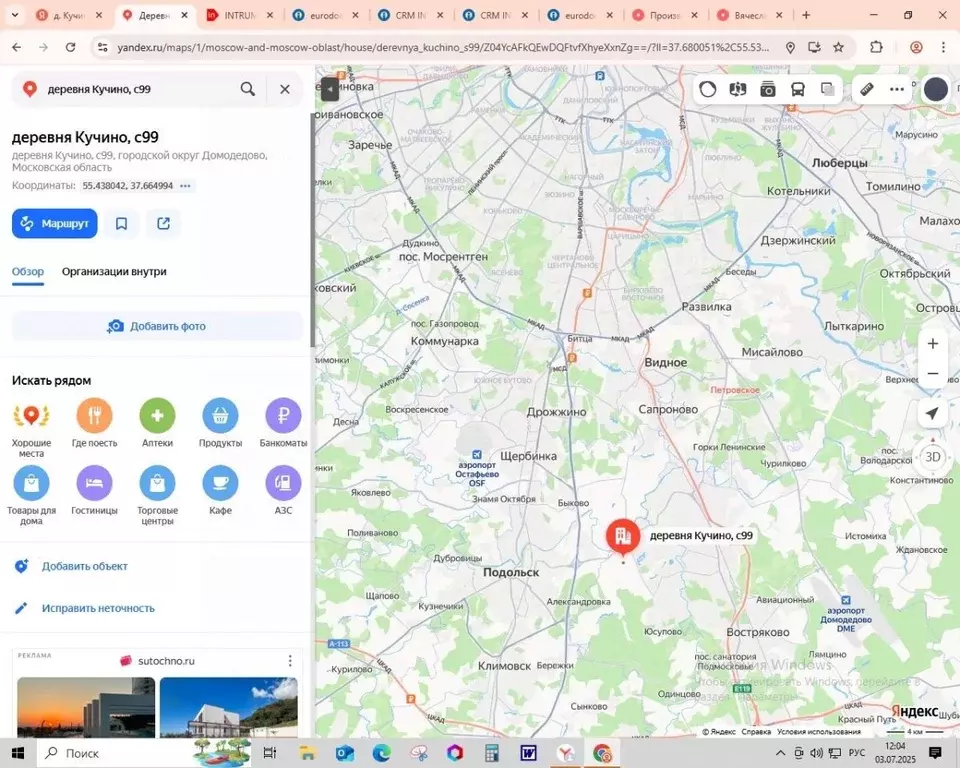Collapse the side panel with arrow
Viewport: 960px width, 768px height.
[x=329, y=89]
